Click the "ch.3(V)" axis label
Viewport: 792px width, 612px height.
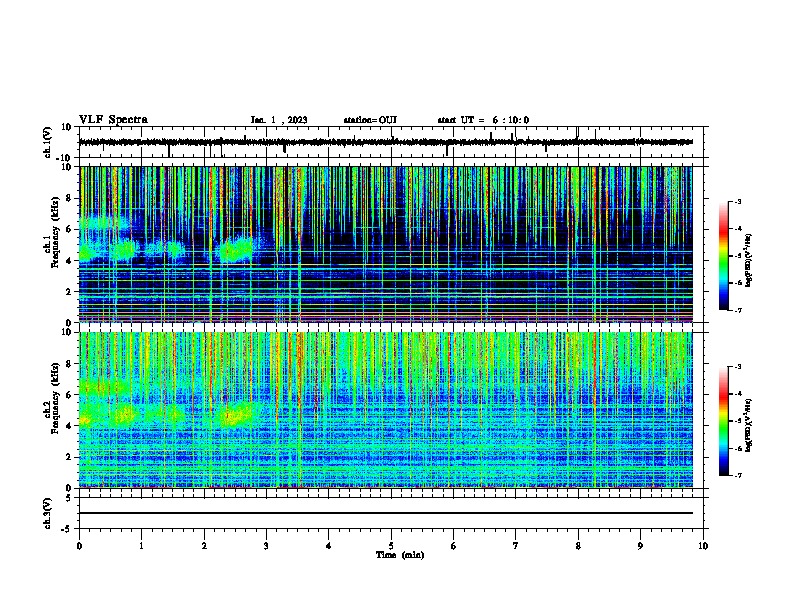point(48,513)
